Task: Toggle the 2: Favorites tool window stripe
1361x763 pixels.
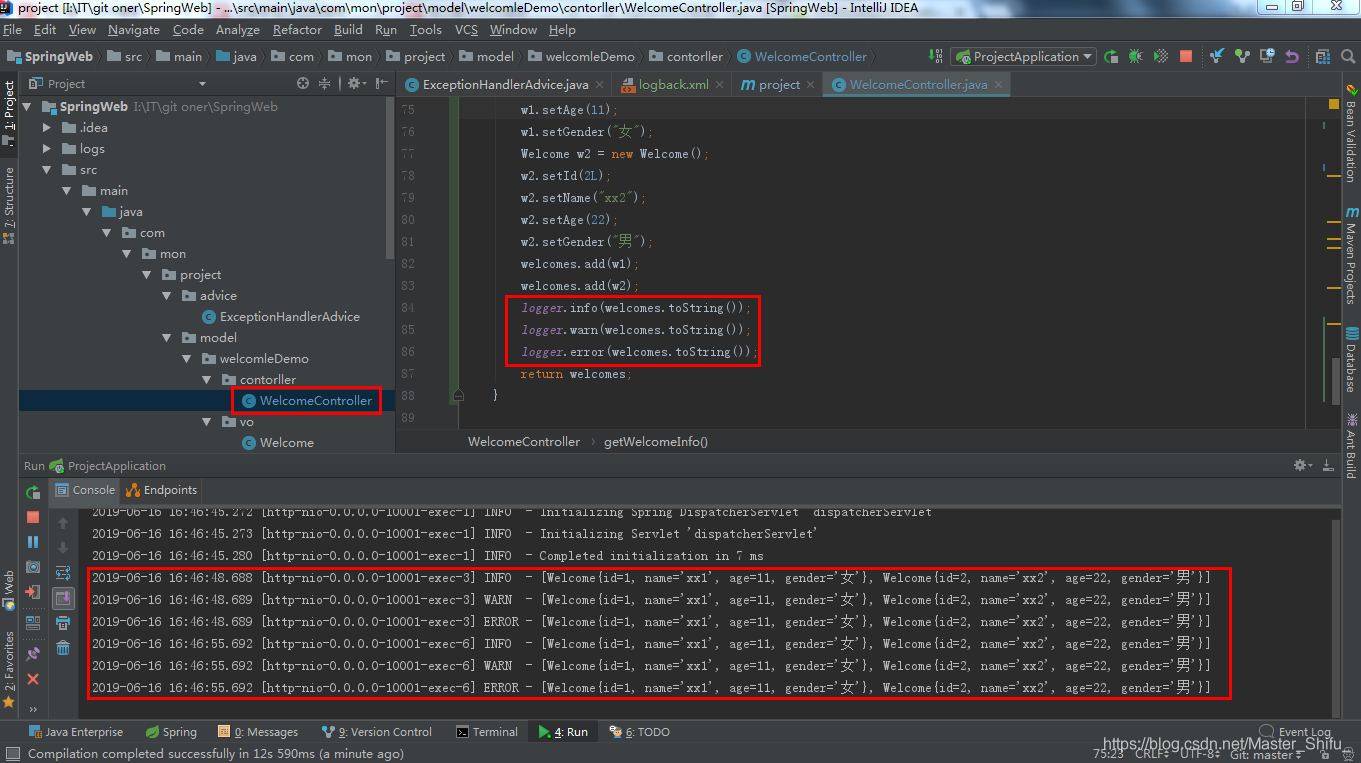Action: pyautogui.click(x=9, y=670)
